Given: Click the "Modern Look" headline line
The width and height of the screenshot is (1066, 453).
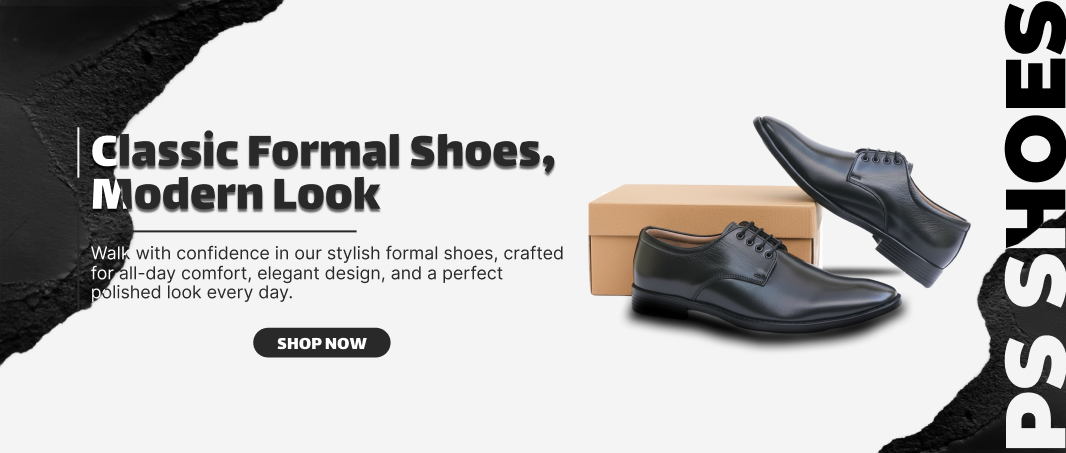Looking at the screenshot, I should click(235, 194).
